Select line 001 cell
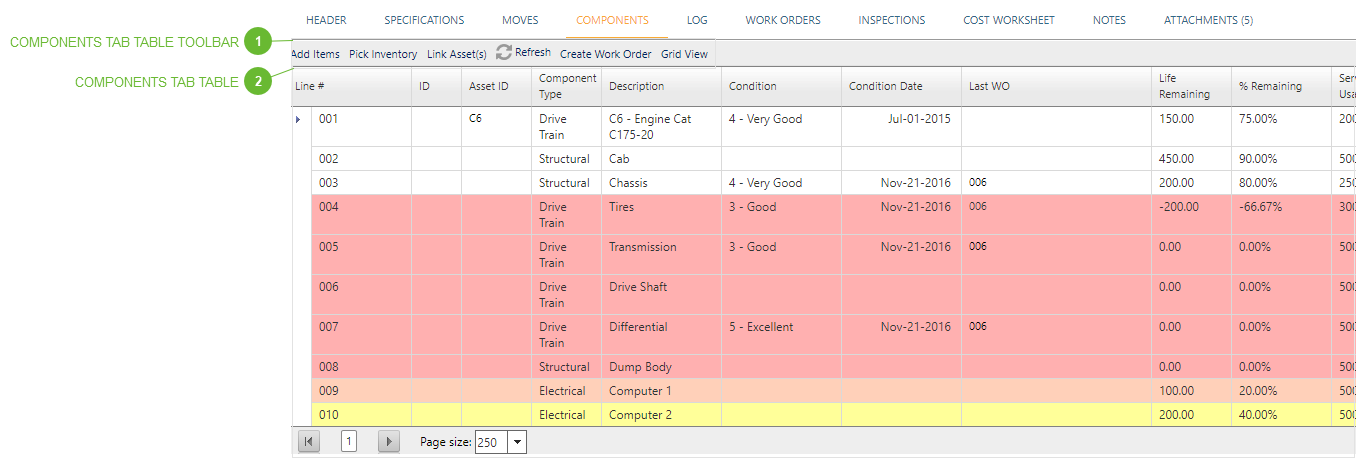This screenshot has width=1360, height=463. (x=362, y=127)
